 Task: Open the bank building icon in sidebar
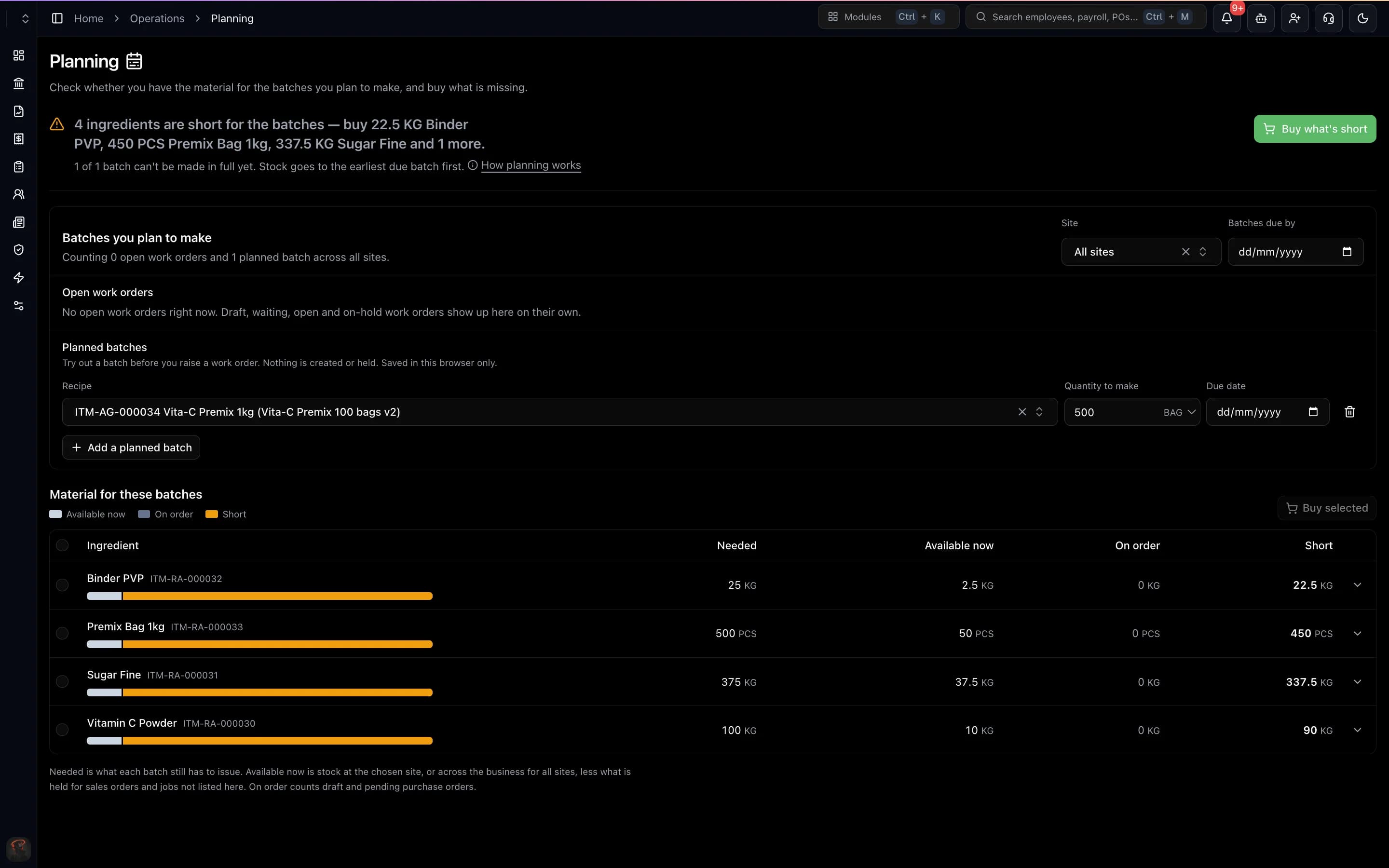click(18, 83)
